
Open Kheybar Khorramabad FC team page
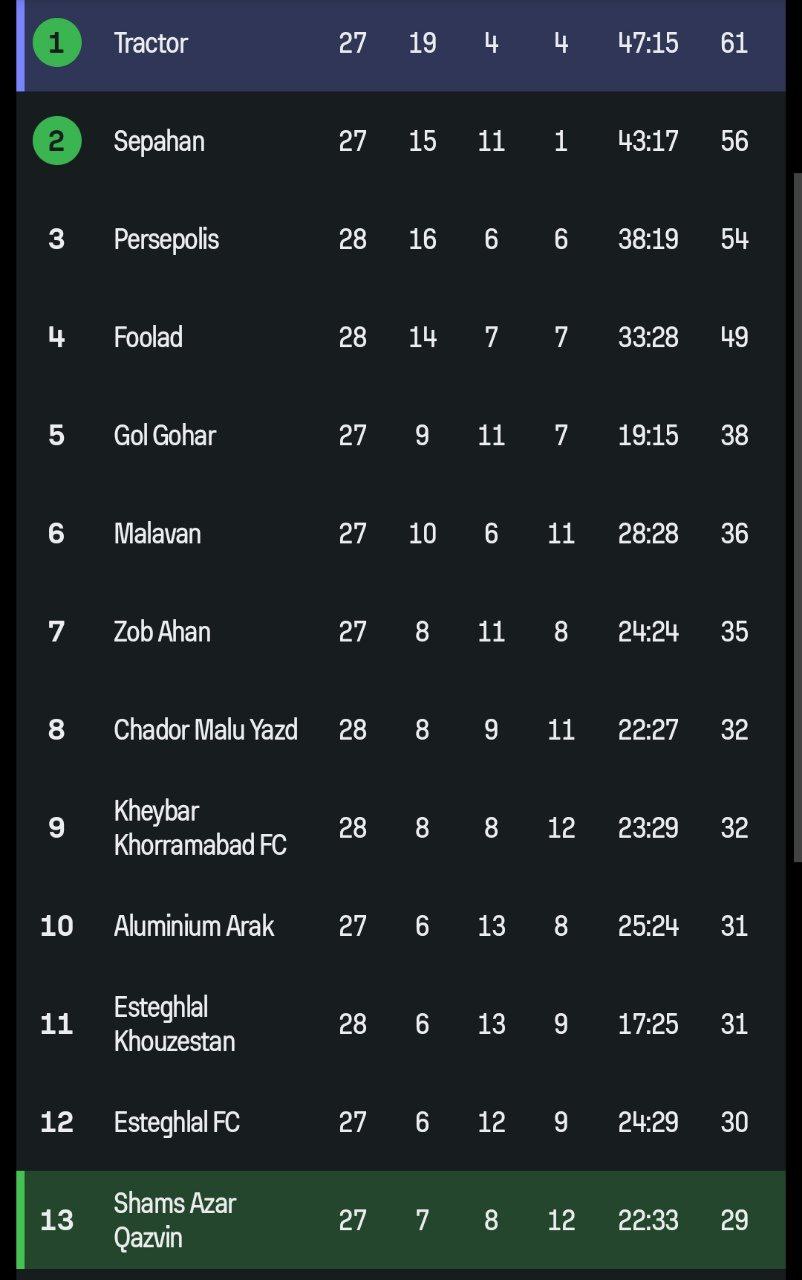pos(200,827)
